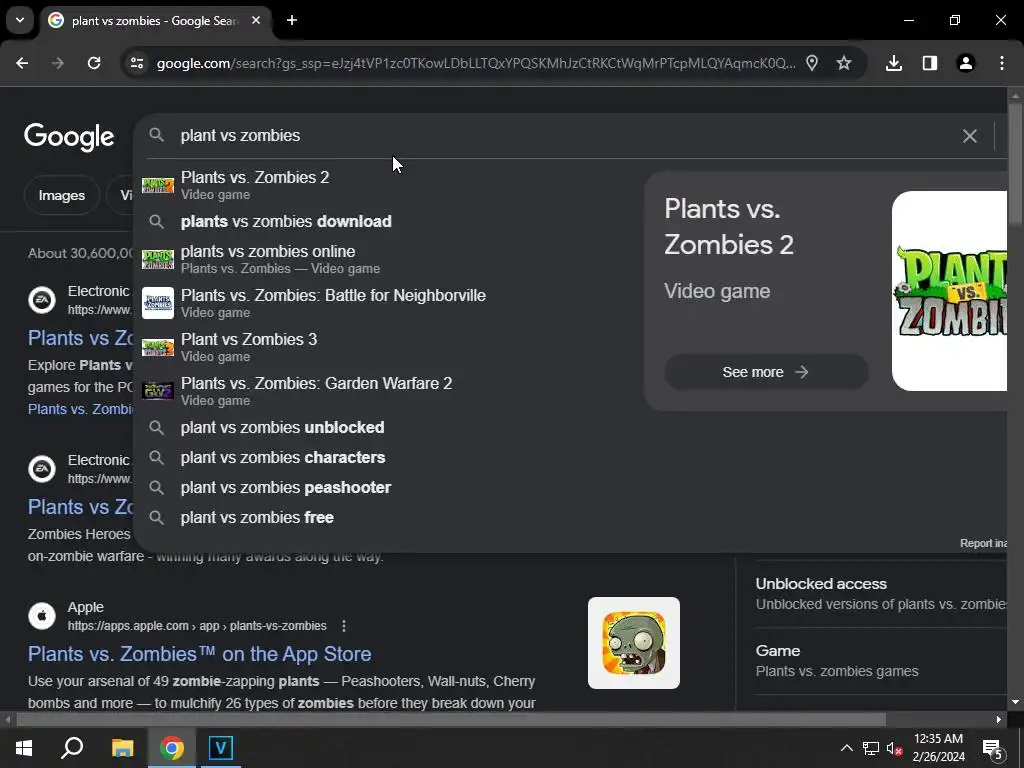This screenshot has height=768, width=1024.
Task: Bookmark this page with the star icon
Action: coord(844,63)
